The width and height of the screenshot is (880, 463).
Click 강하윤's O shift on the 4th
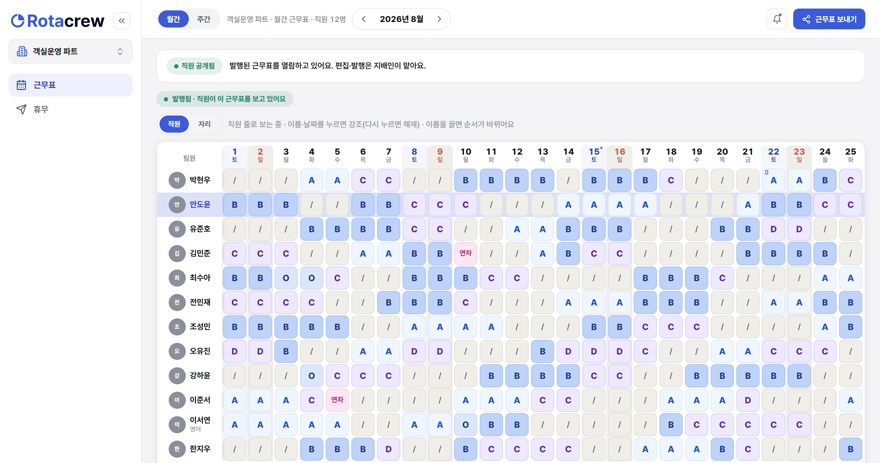(311, 375)
